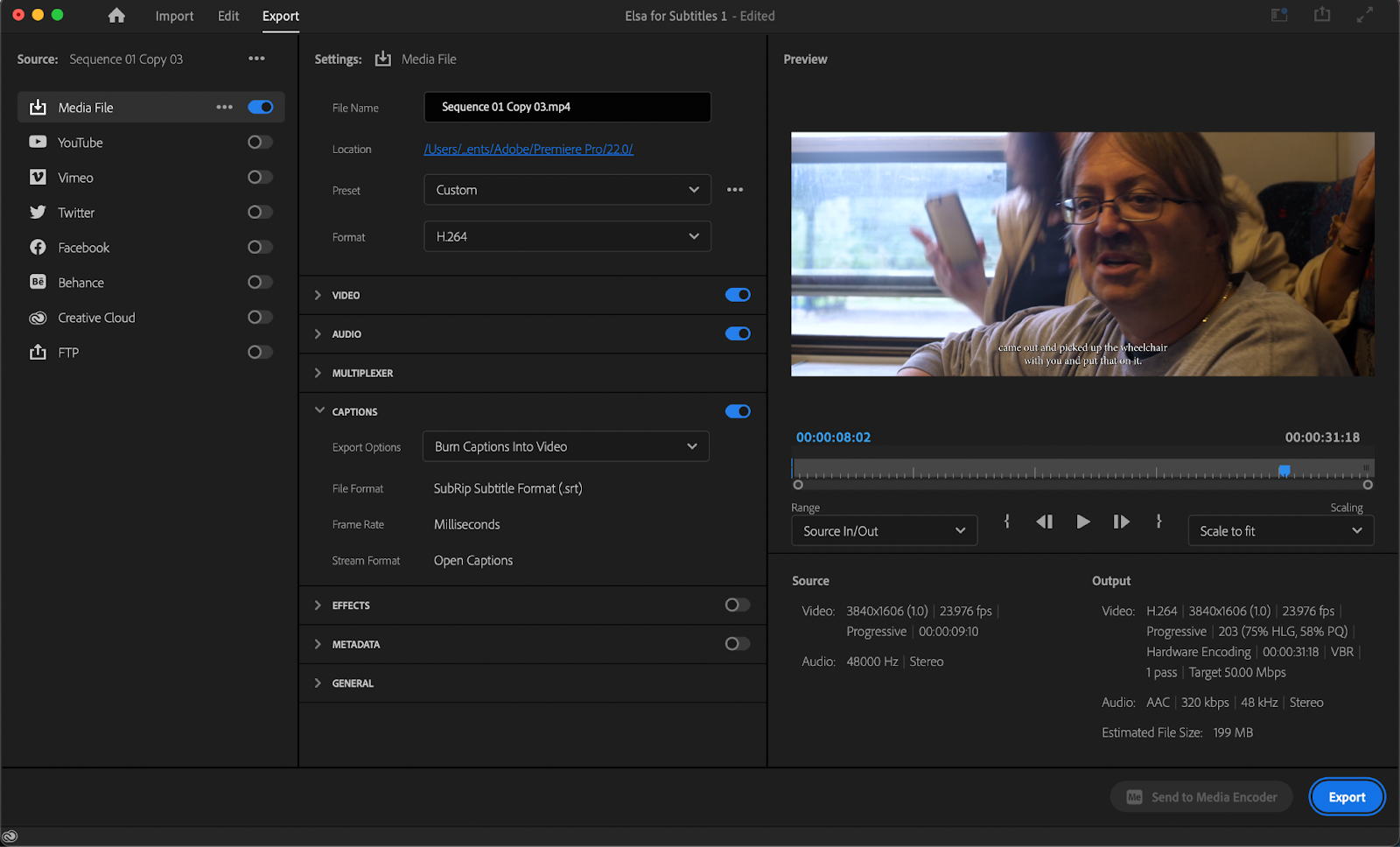The width and height of the screenshot is (1400, 847).
Task: Collapse the CAPTIONS section
Action: [319, 410]
